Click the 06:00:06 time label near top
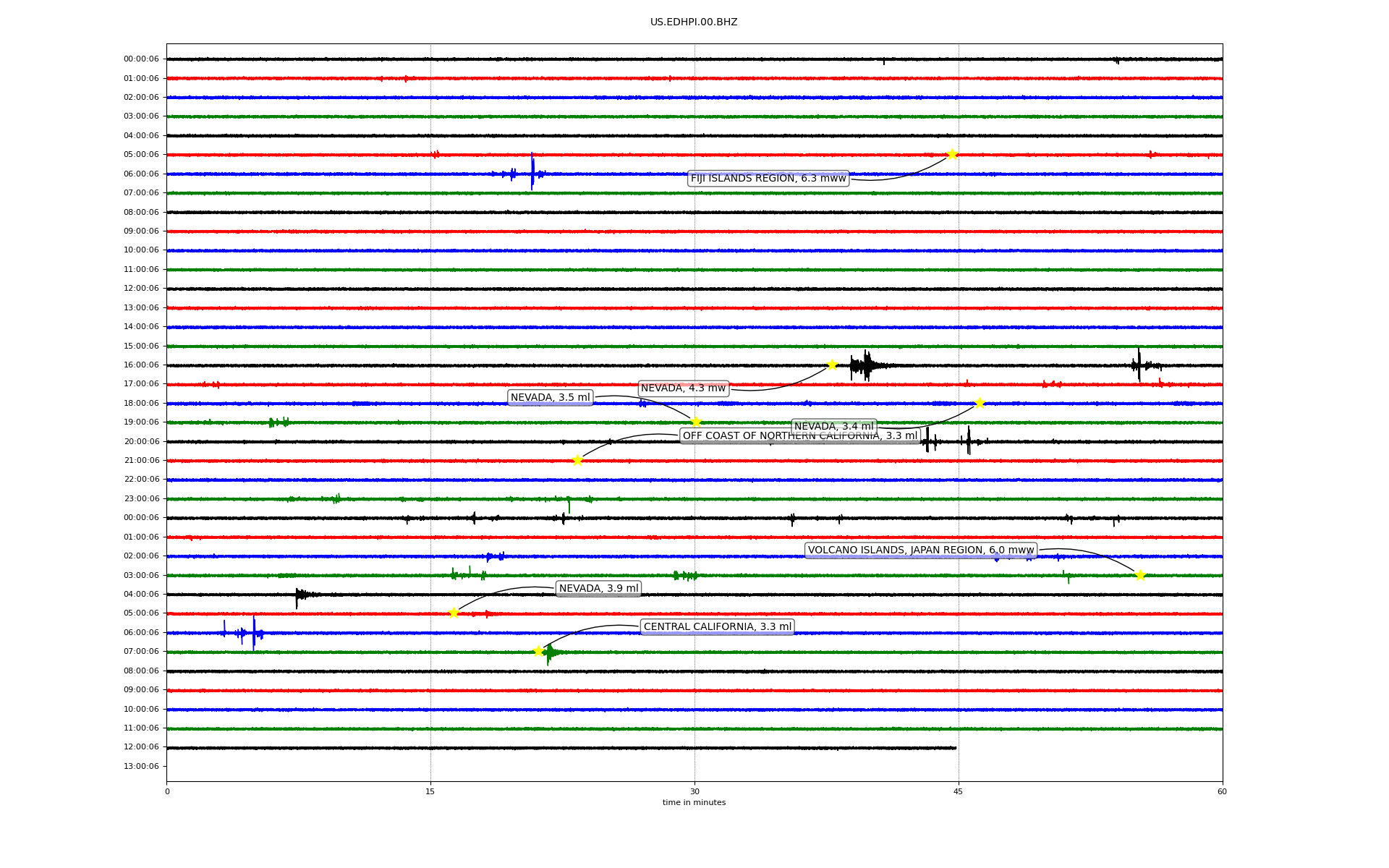The width and height of the screenshot is (1389, 868). point(141,174)
